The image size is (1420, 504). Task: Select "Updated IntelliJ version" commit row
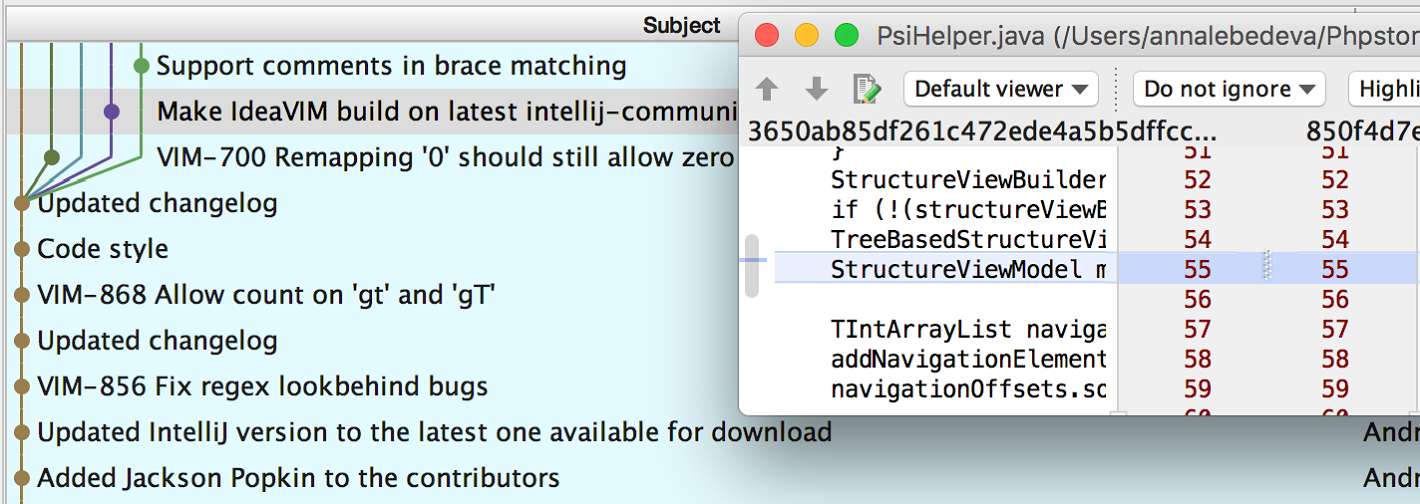[434, 432]
